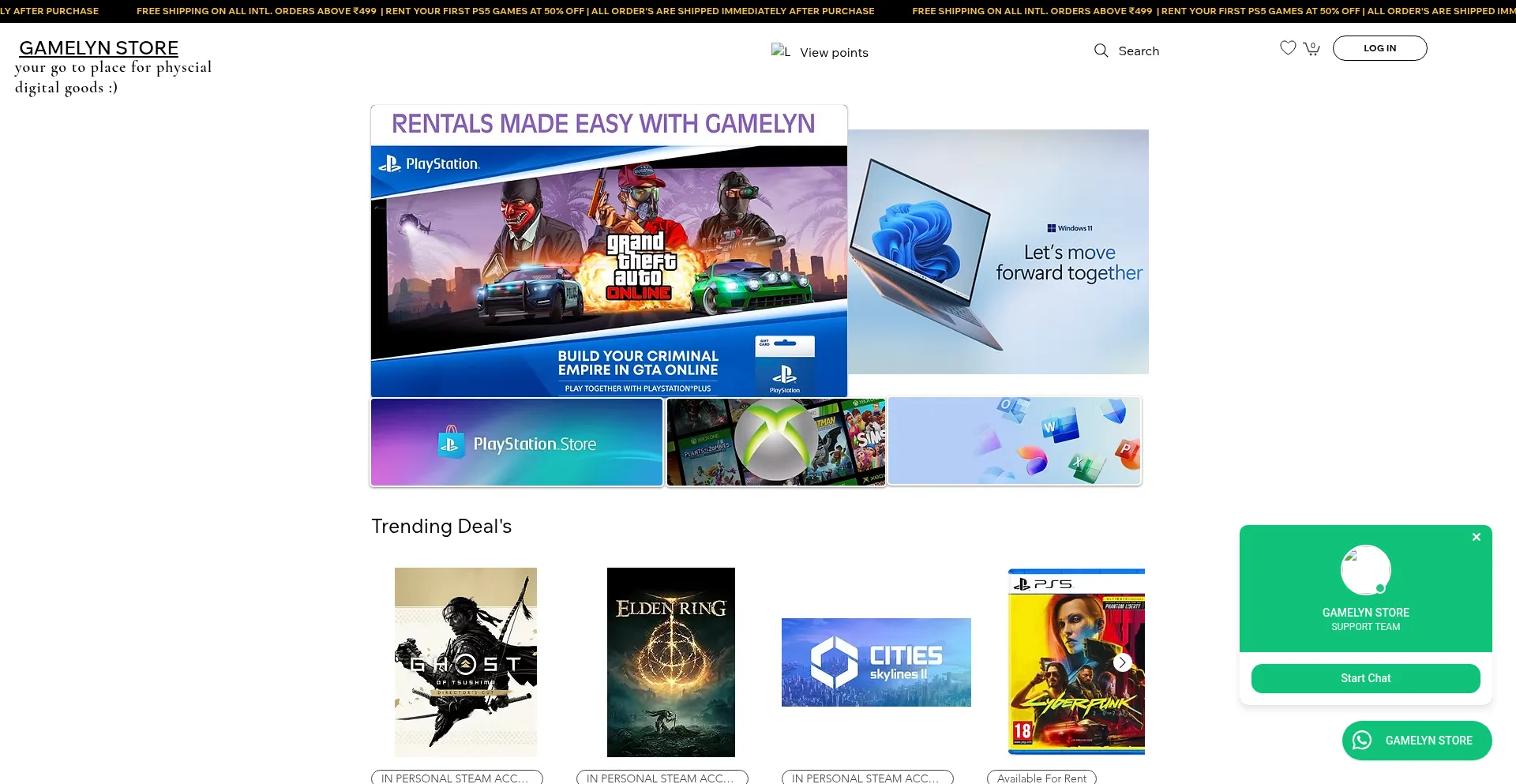Click the LOG IN button

[1379, 48]
